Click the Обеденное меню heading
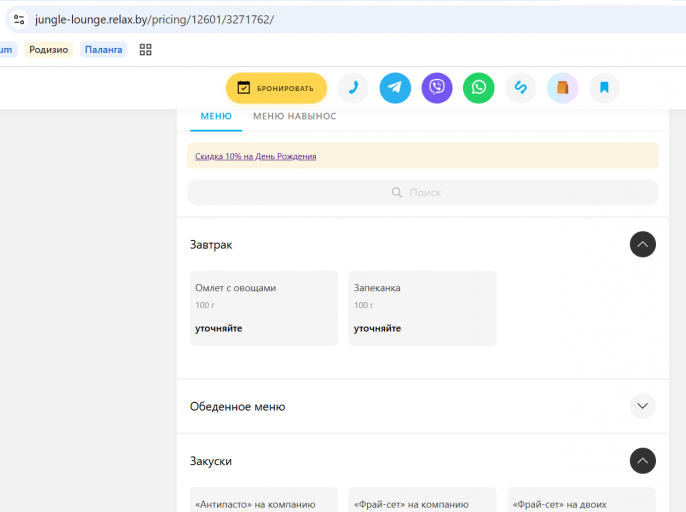 238,407
